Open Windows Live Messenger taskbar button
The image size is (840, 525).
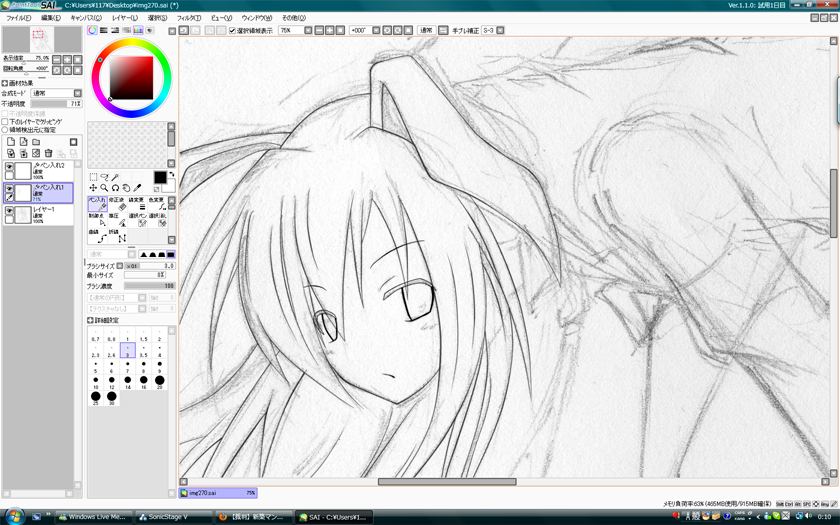[92, 517]
